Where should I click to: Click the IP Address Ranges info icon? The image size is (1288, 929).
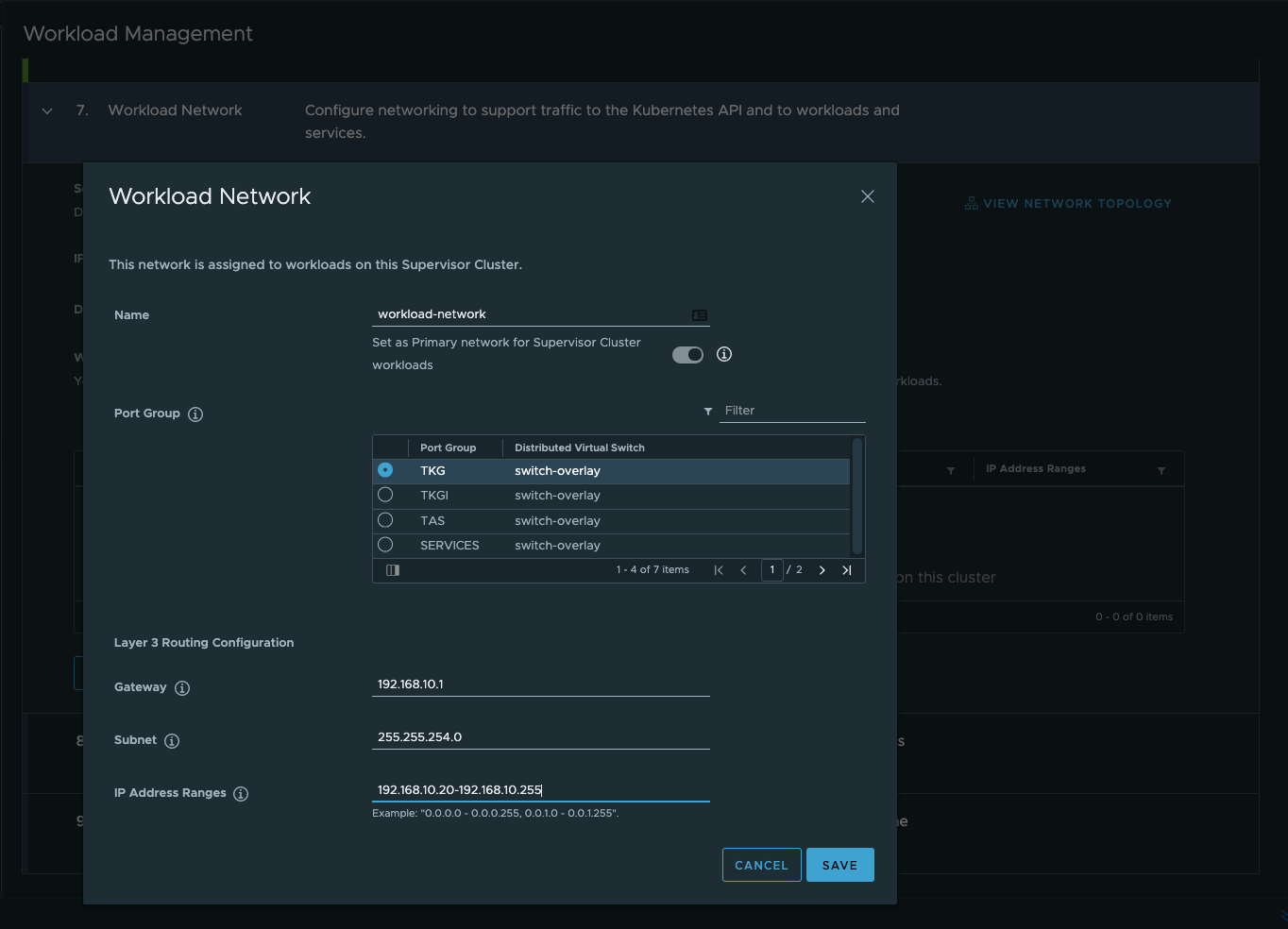[x=241, y=794]
